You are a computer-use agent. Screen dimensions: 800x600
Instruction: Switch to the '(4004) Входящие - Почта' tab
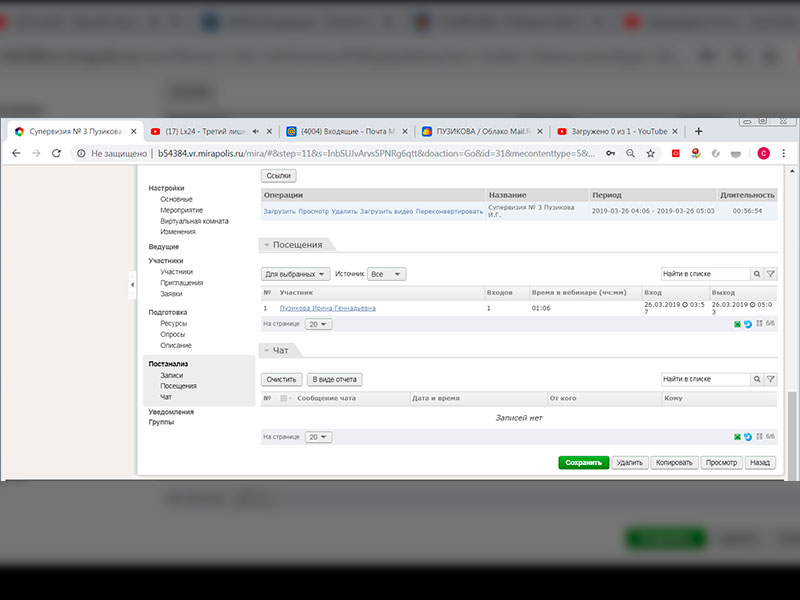click(348, 131)
